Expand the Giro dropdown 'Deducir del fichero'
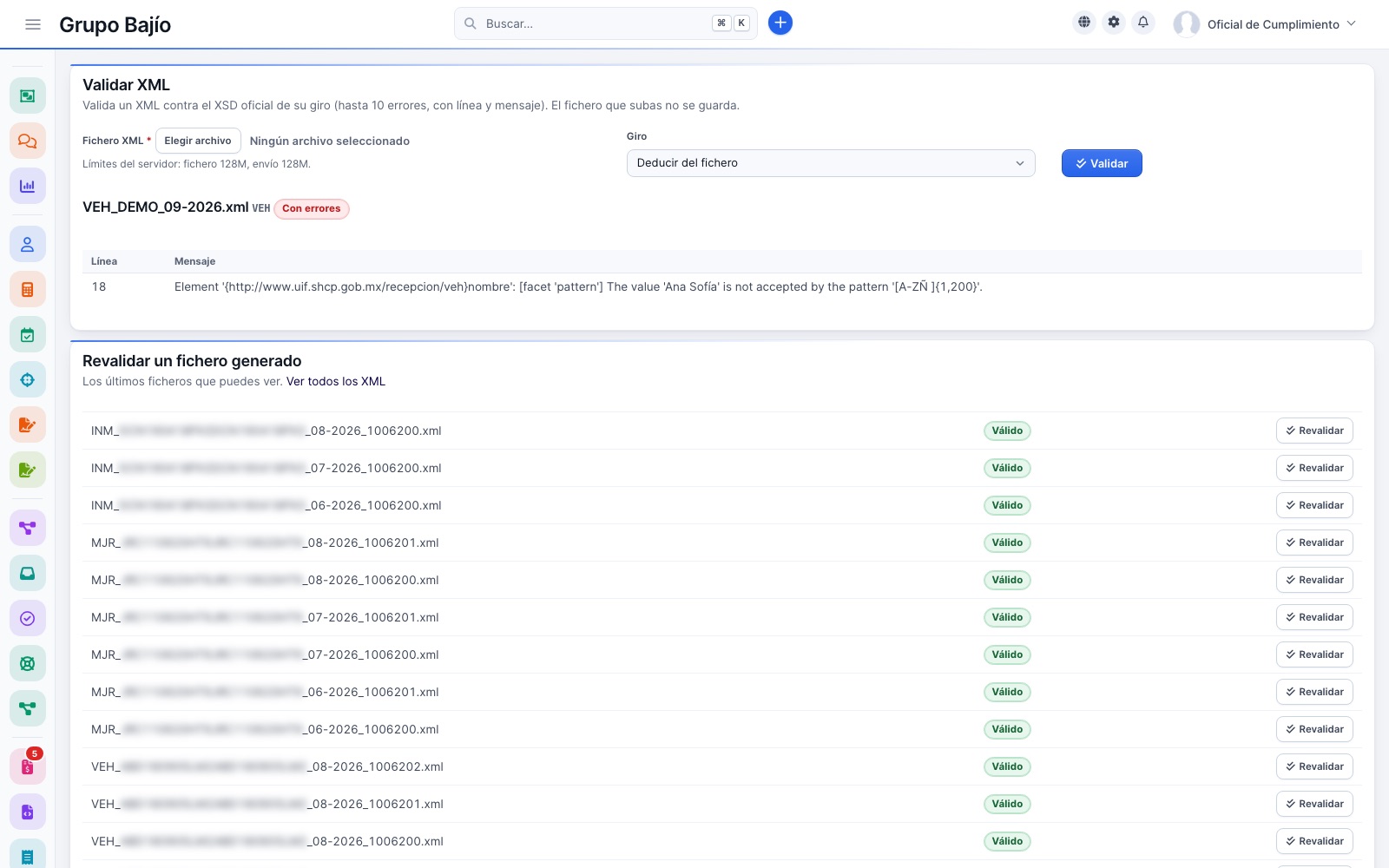The width and height of the screenshot is (1389, 868). (831, 163)
